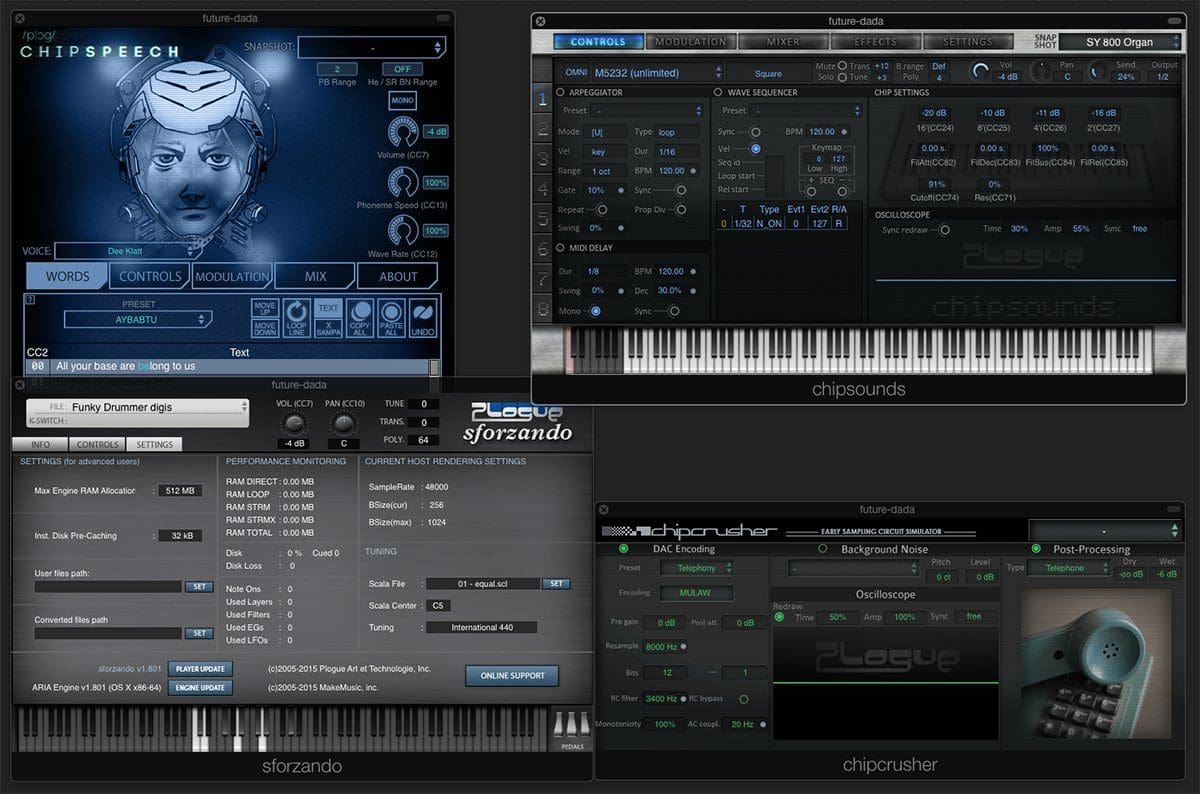Click the sustain pedals icon in sforzando
This screenshot has height=794, width=1200.
[x=571, y=726]
